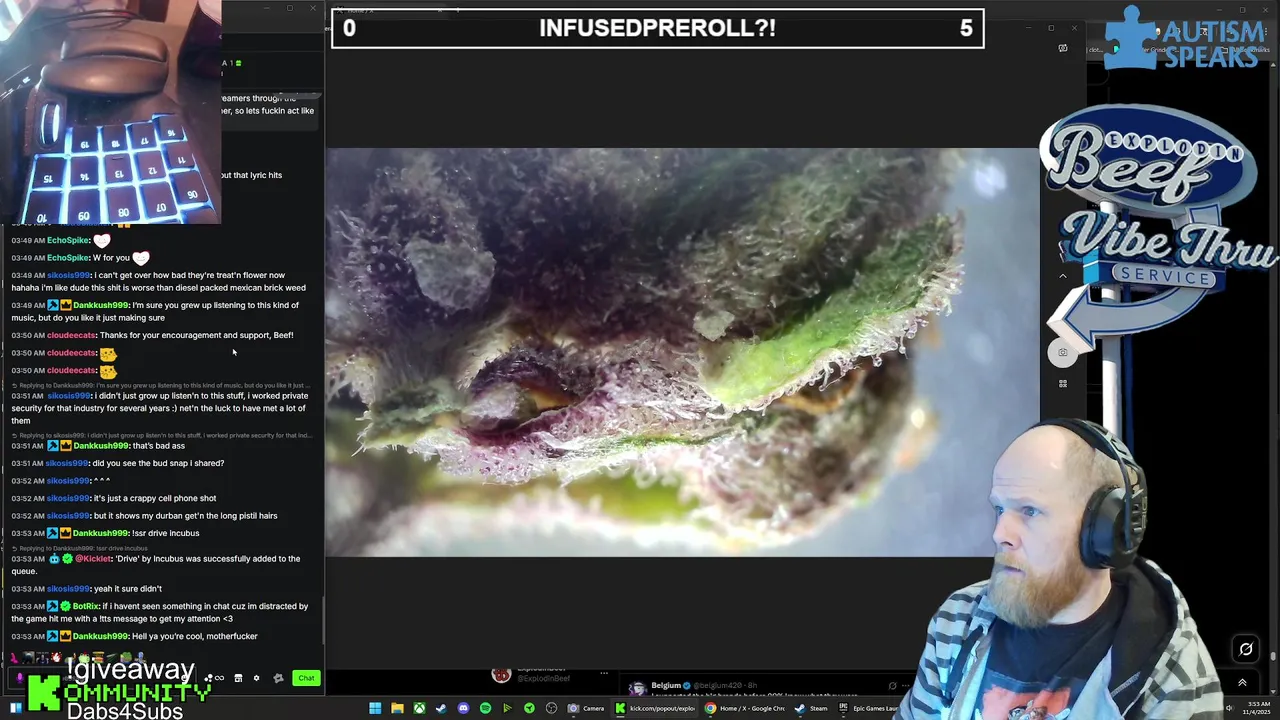Click the chat panel scrollbar
Viewport: 1280px width, 720px height.
(x=323, y=620)
